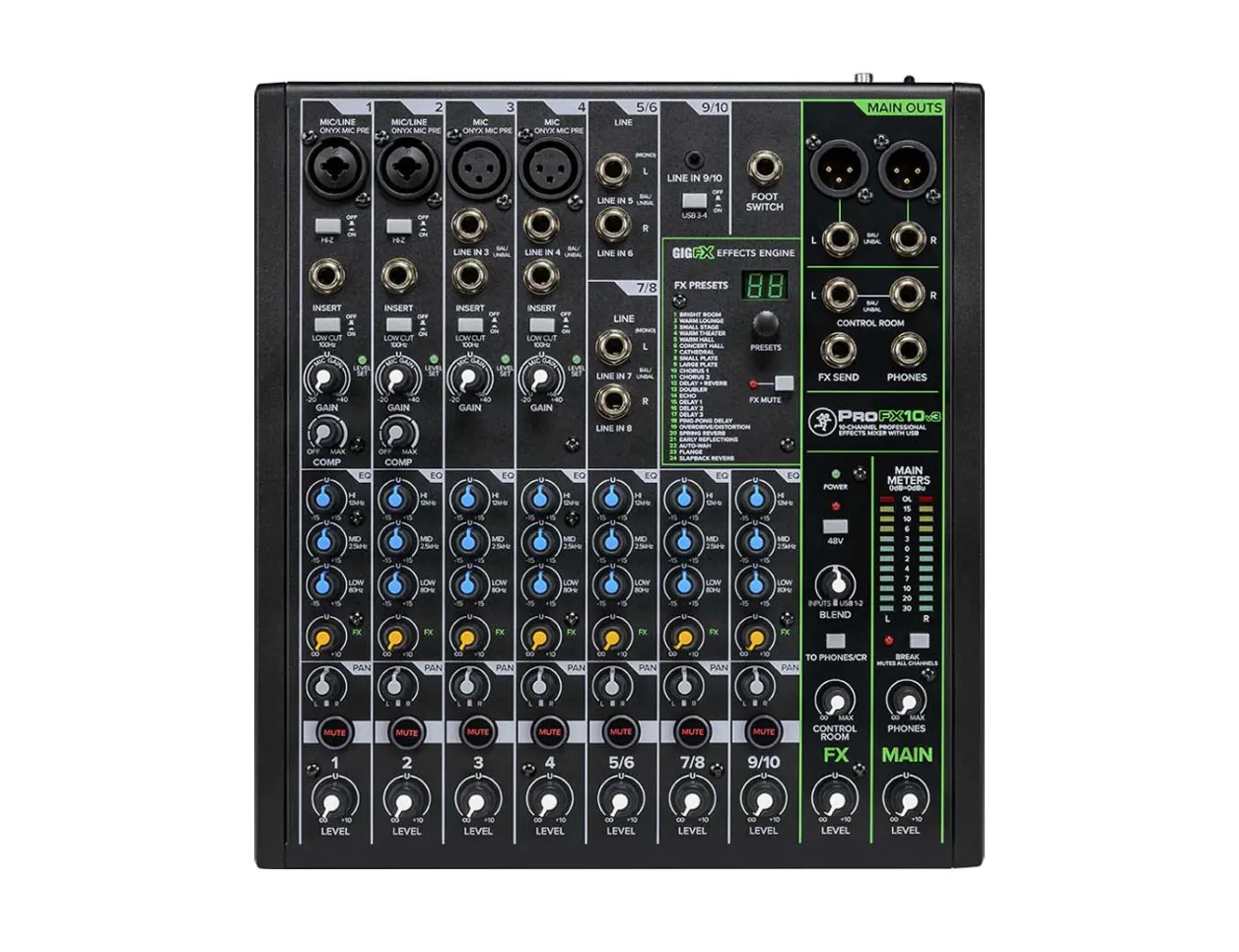1239x952 pixels.
Task: Push the channel 3 MUTE button
Action: coord(478,732)
